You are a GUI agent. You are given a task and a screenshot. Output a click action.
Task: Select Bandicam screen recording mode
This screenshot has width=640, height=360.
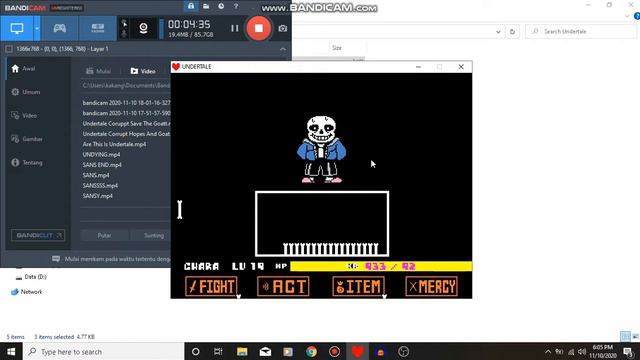click(17, 28)
